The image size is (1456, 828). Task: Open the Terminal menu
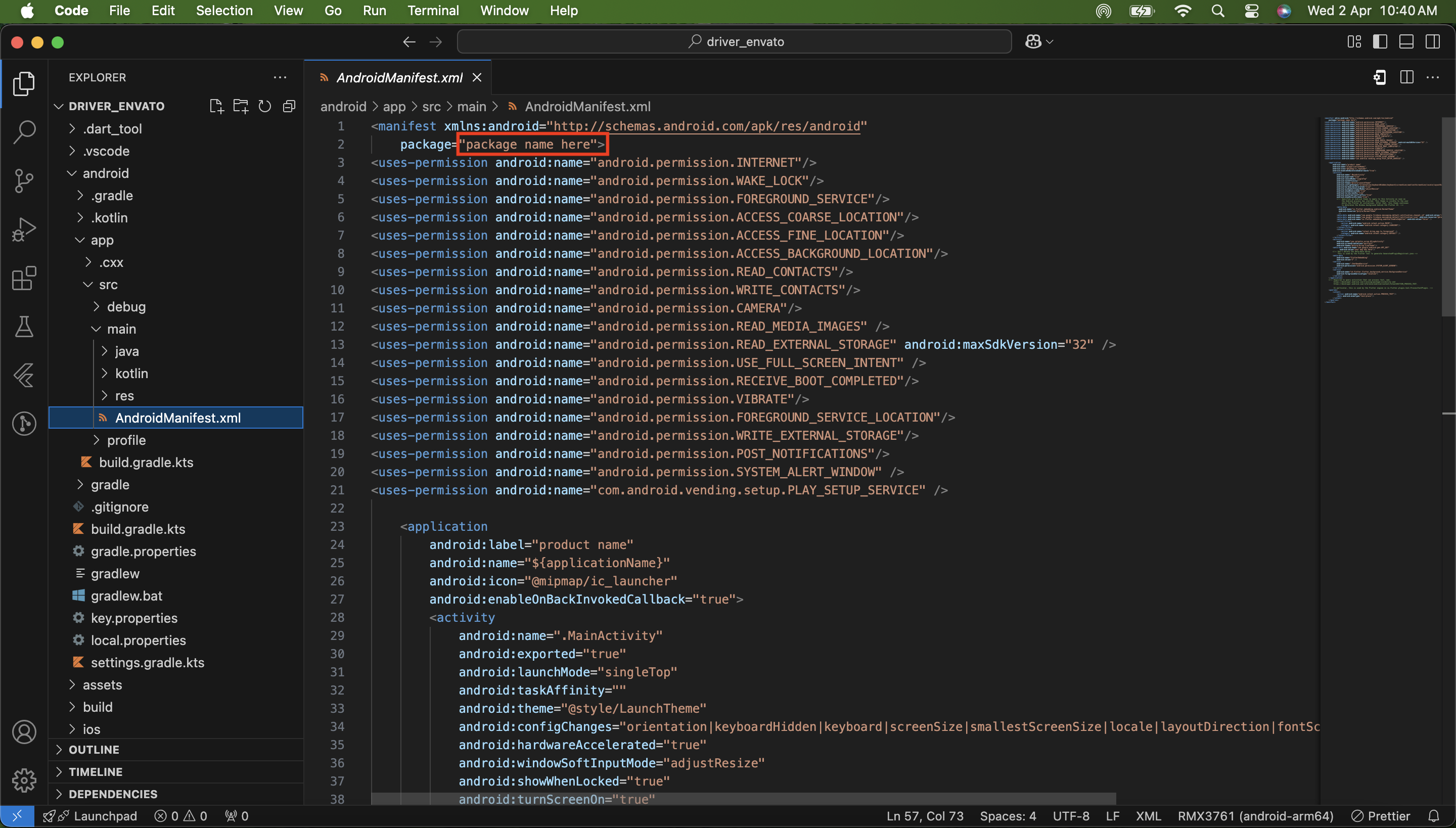pyautogui.click(x=433, y=10)
